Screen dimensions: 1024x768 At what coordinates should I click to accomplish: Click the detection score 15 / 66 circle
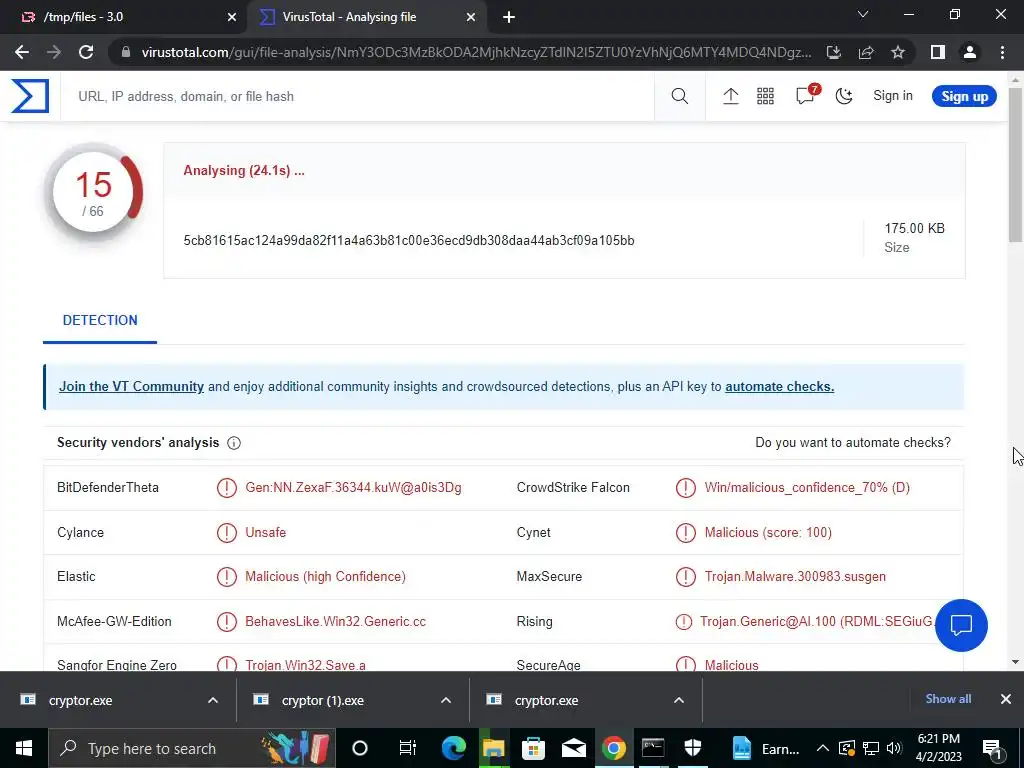pyautogui.click(x=93, y=193)
